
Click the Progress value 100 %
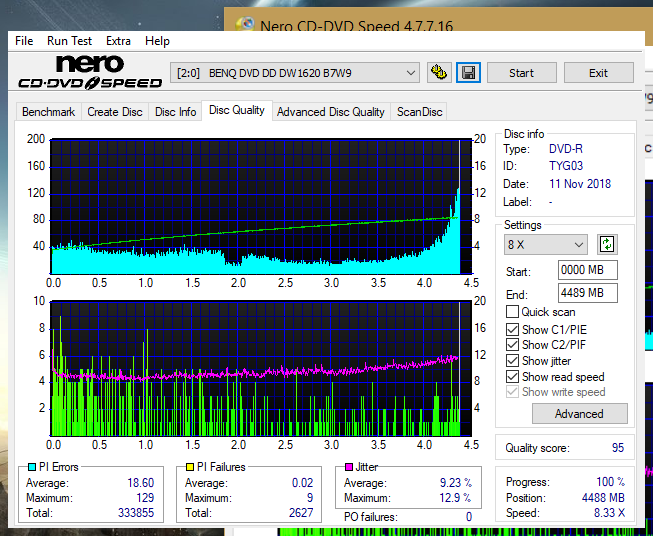[610, 482]
